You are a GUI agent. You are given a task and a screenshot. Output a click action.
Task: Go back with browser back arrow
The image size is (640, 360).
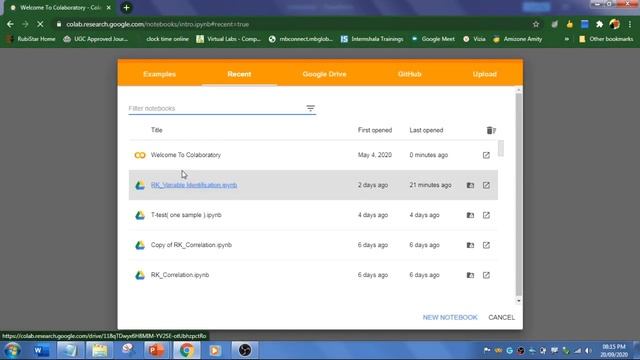(10, 24)
